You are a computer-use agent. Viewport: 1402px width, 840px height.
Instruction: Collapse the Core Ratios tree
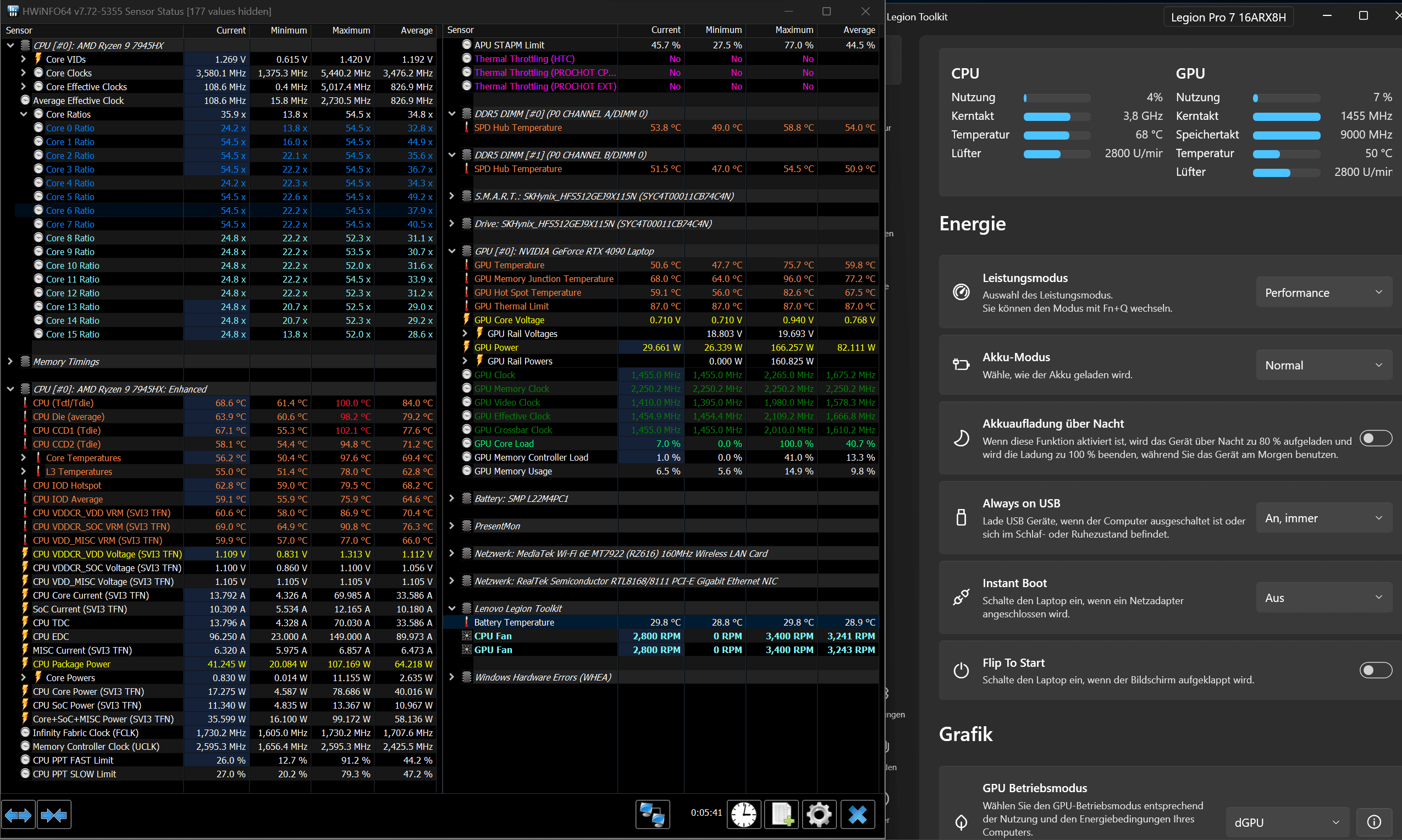click(23, 114)
